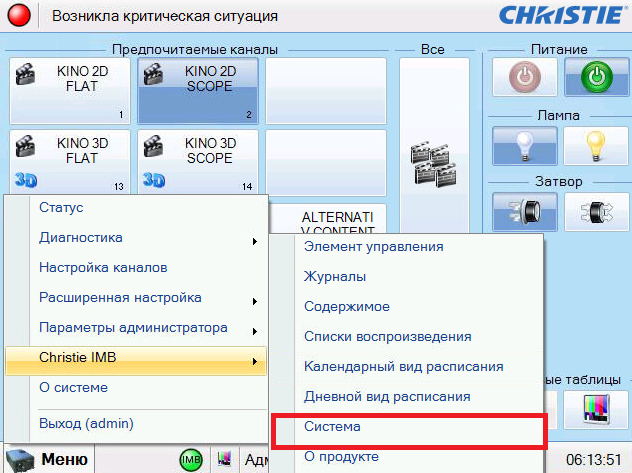Select the KINO 2D SCOPE channel

pos(198,91)
